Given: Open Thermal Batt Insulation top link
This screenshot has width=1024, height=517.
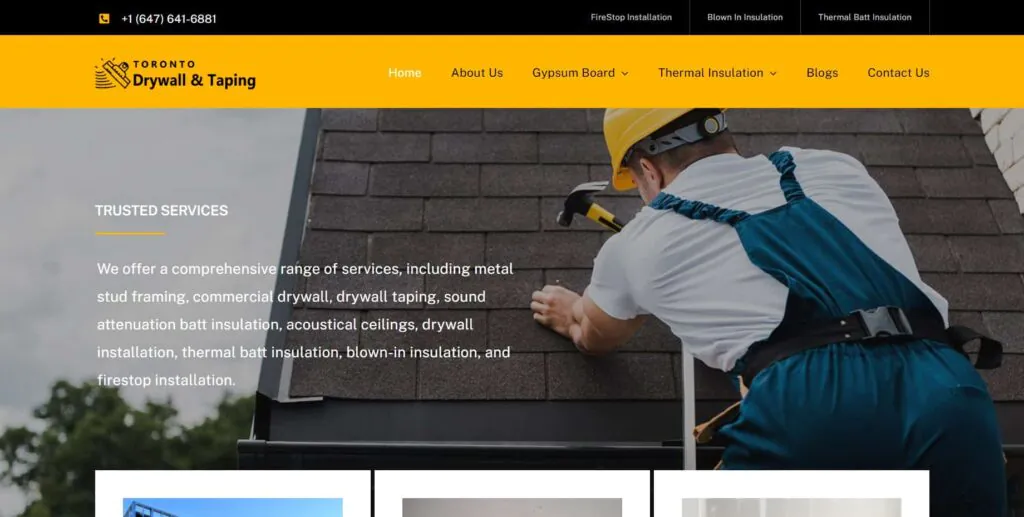Looking at the screenshot, I should coord(865,18).
